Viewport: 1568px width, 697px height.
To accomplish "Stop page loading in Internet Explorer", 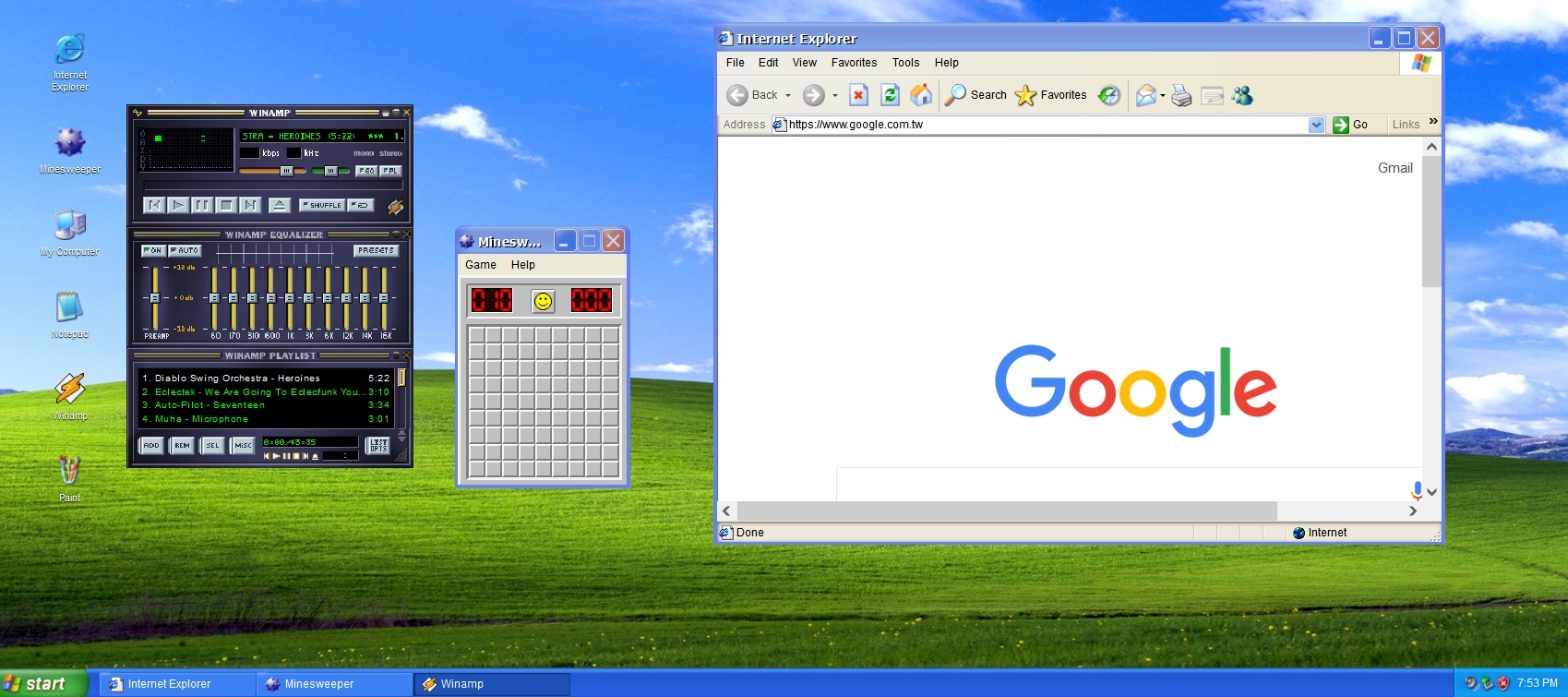I will point(858,95).
